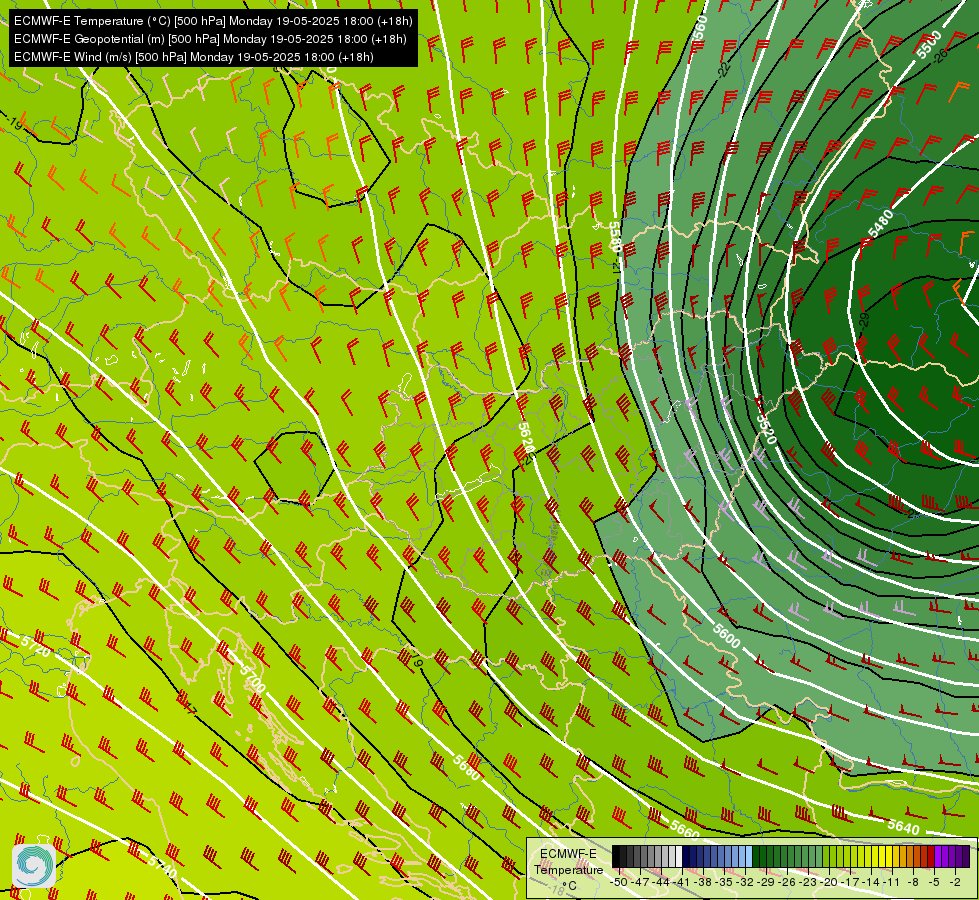
Task: Click the -11 value in legend
Action: coord(893,882)
